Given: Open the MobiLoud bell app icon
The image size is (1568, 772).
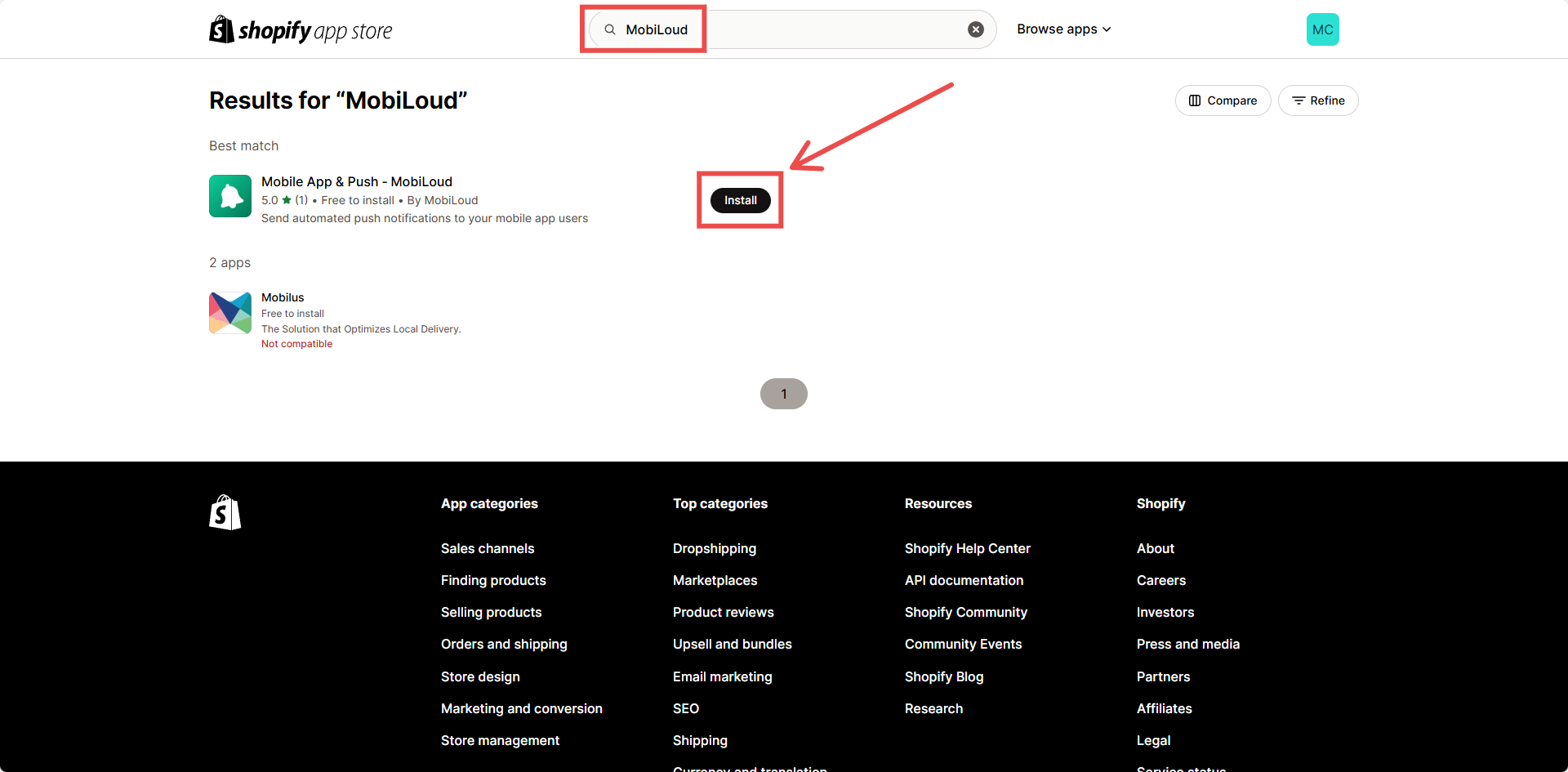Looking at the screenshot, I should pos(230,196).
